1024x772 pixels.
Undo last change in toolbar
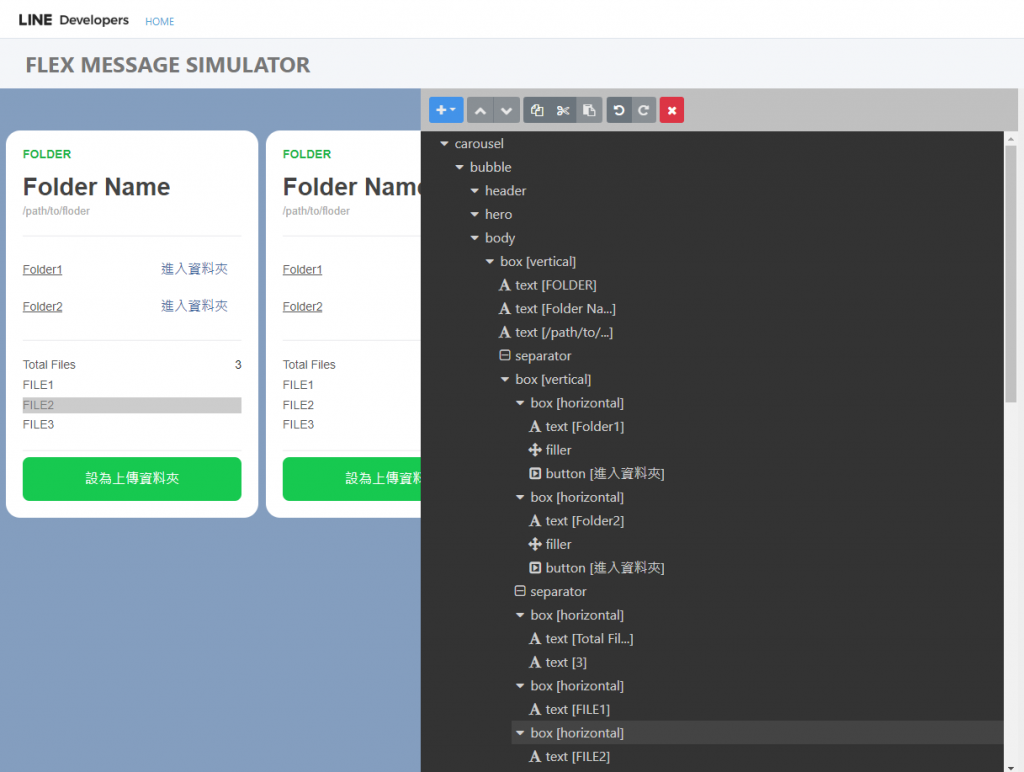(x=618, y=110)
